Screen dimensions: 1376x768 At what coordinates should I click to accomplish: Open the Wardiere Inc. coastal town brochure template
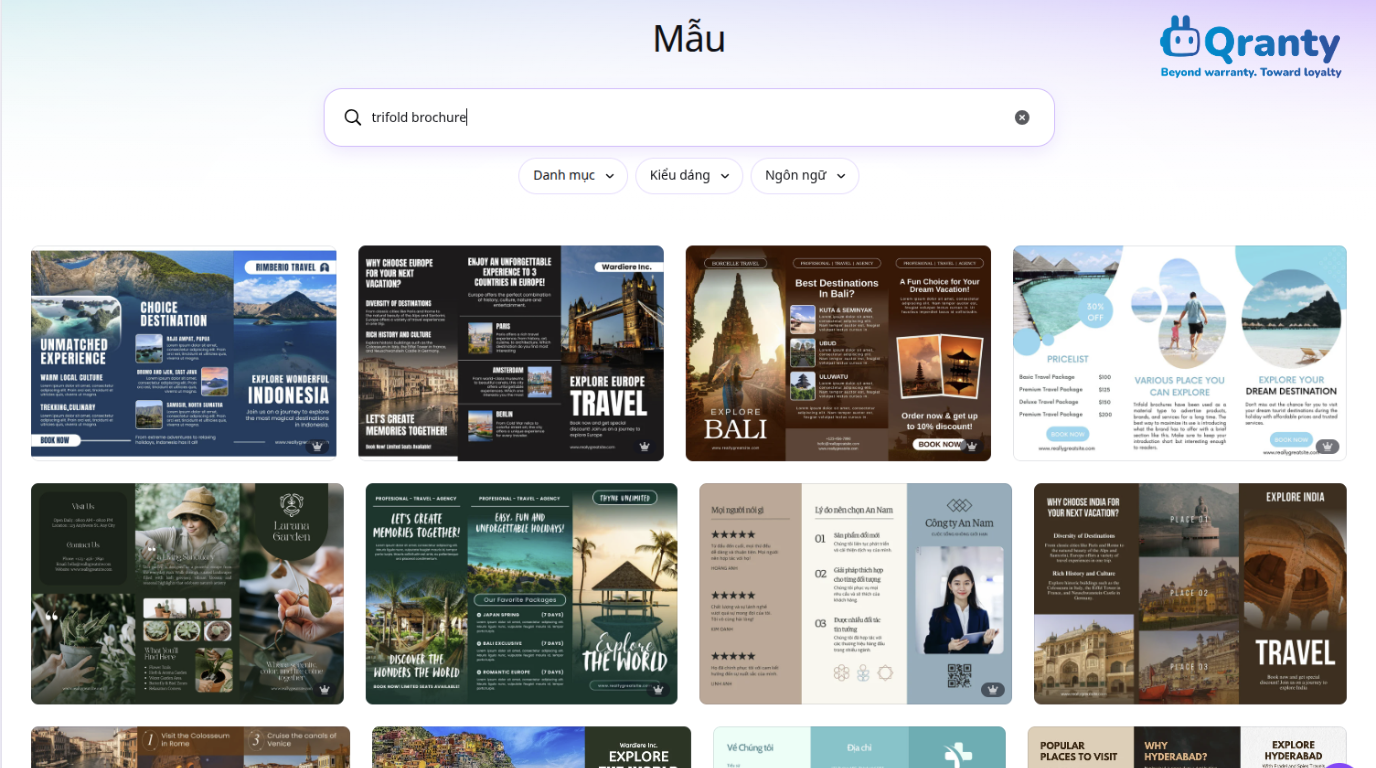531,747
